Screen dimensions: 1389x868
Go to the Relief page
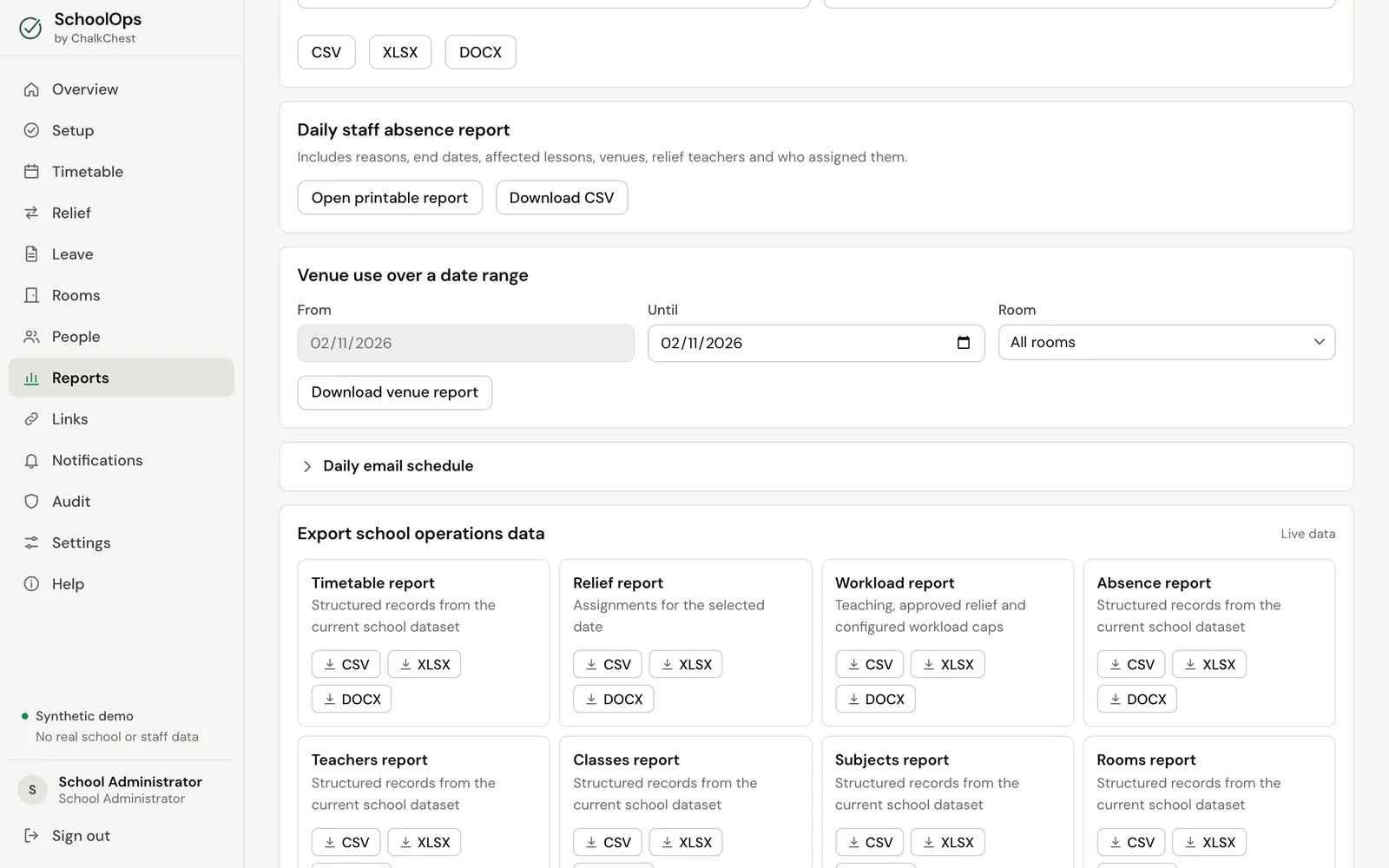pos(122,213)
